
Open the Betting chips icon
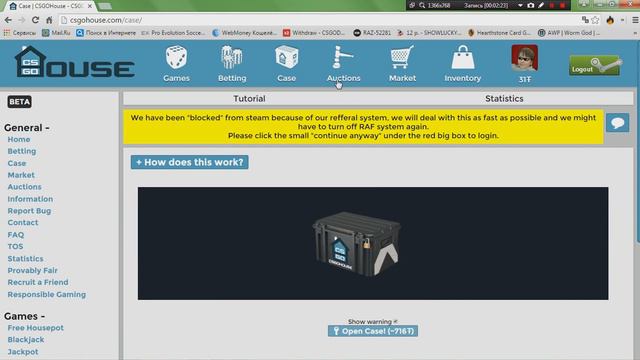[x=231, y=57]
